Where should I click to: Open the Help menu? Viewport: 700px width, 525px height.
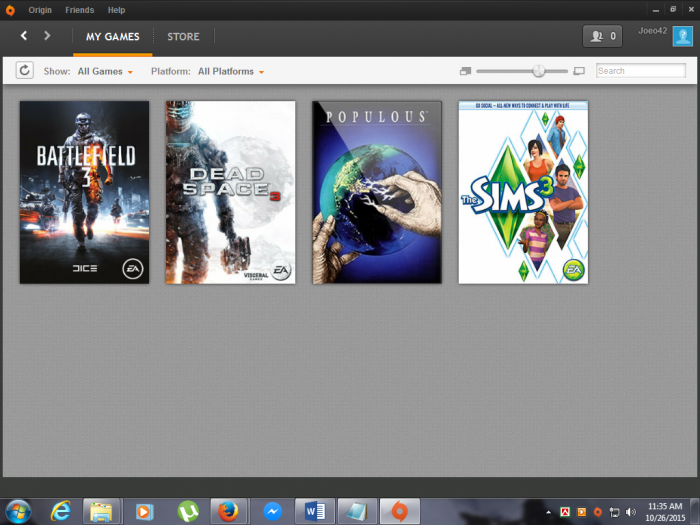(x=116, y=10)
